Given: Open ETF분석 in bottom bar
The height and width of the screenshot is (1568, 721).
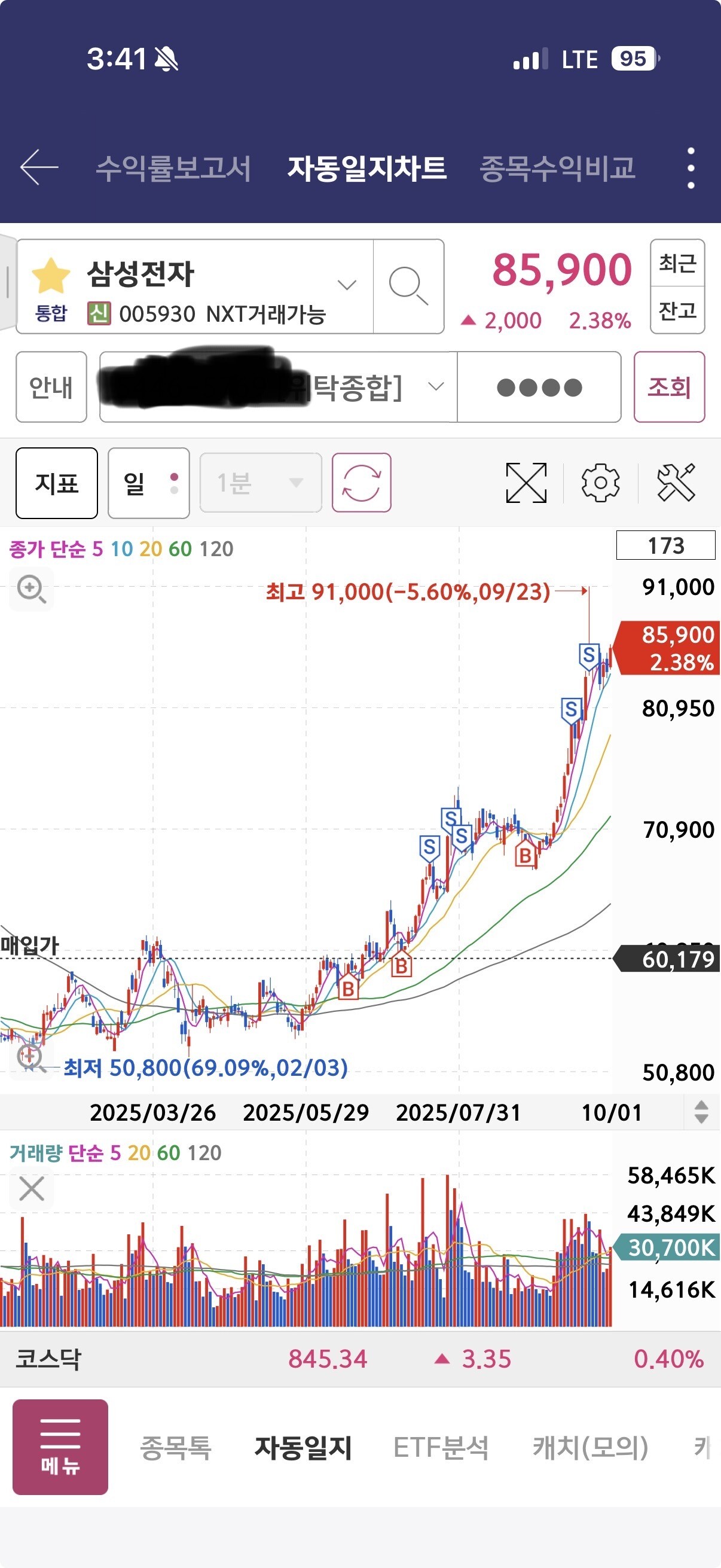Looking at the screenshot, I should 441,1447.
